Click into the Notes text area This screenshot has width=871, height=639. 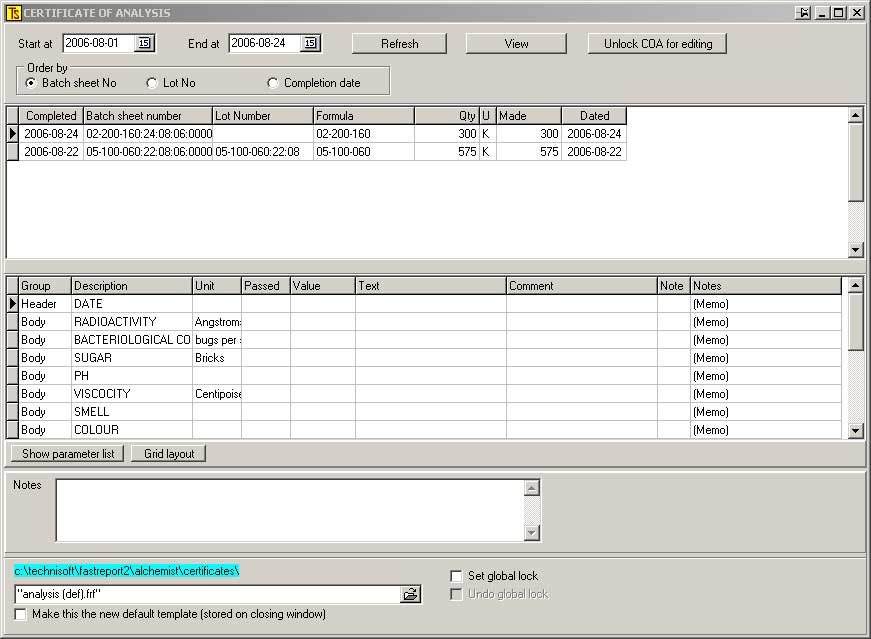(290, 510)
